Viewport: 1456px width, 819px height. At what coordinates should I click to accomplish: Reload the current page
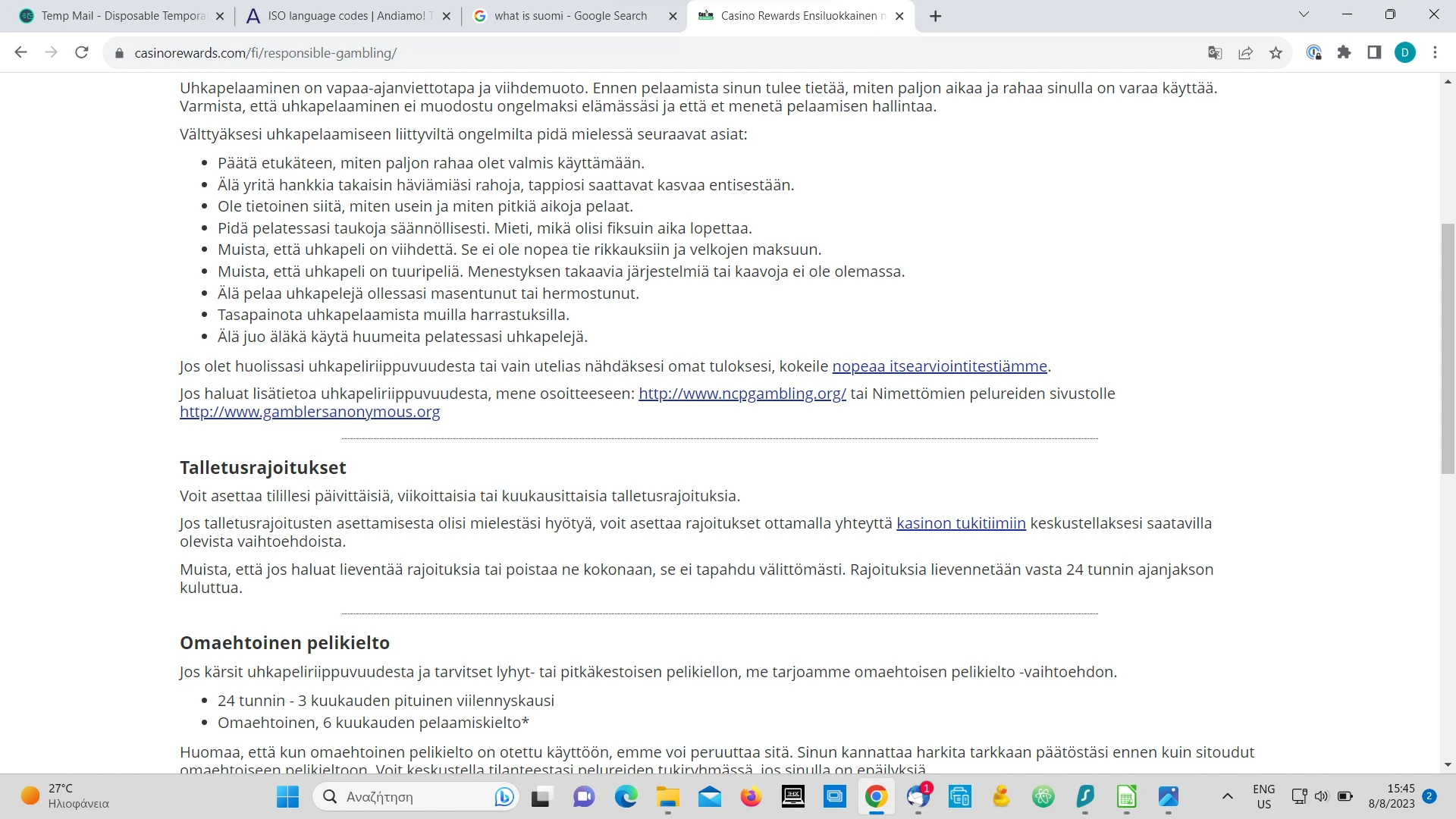[x=82, y=52]
